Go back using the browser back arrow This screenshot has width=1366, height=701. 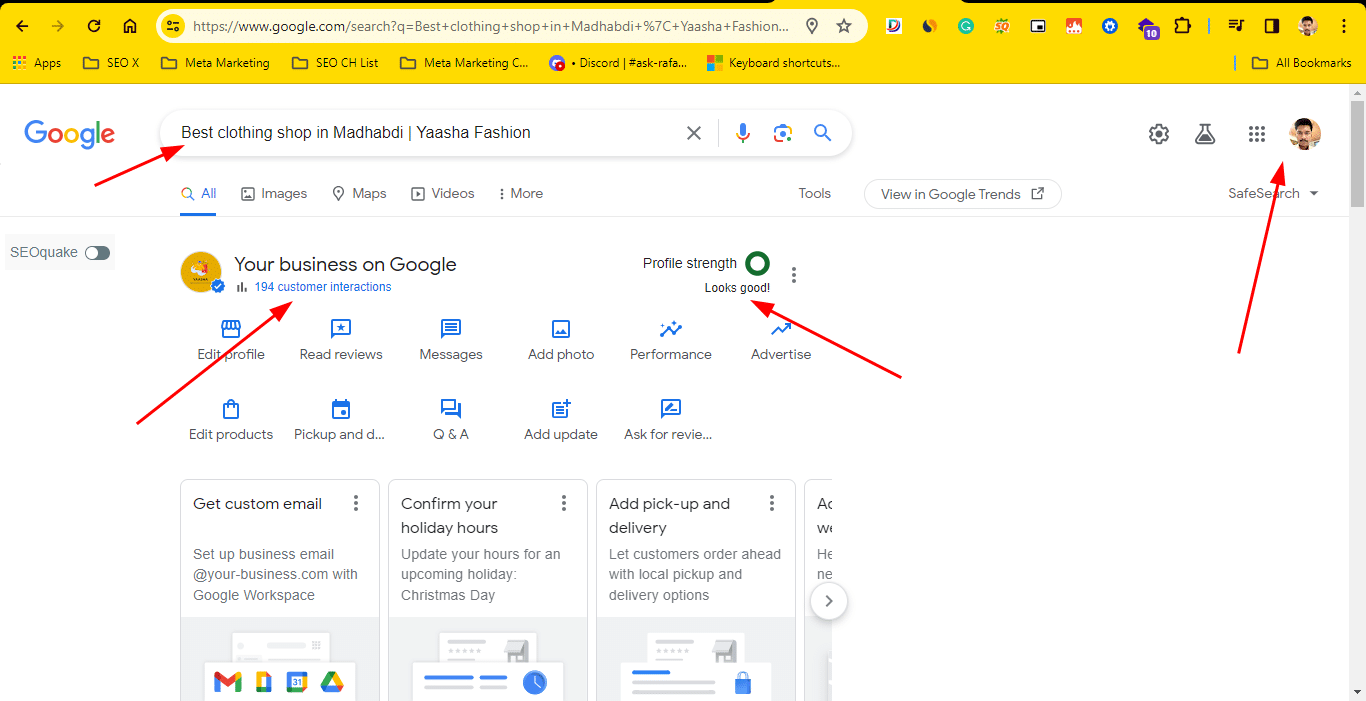(x=22, y=26)
